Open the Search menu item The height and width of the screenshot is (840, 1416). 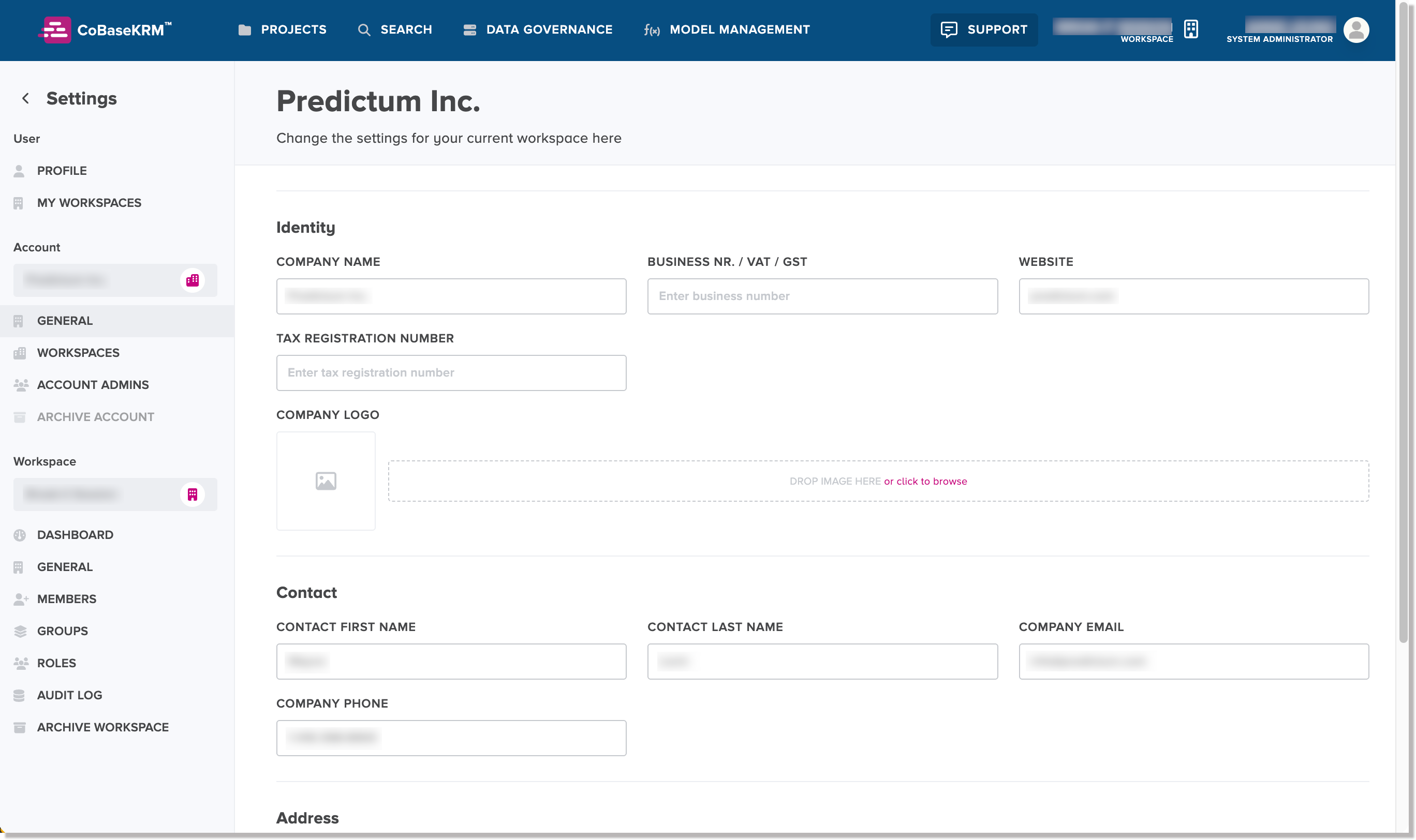tap(395, 30)
